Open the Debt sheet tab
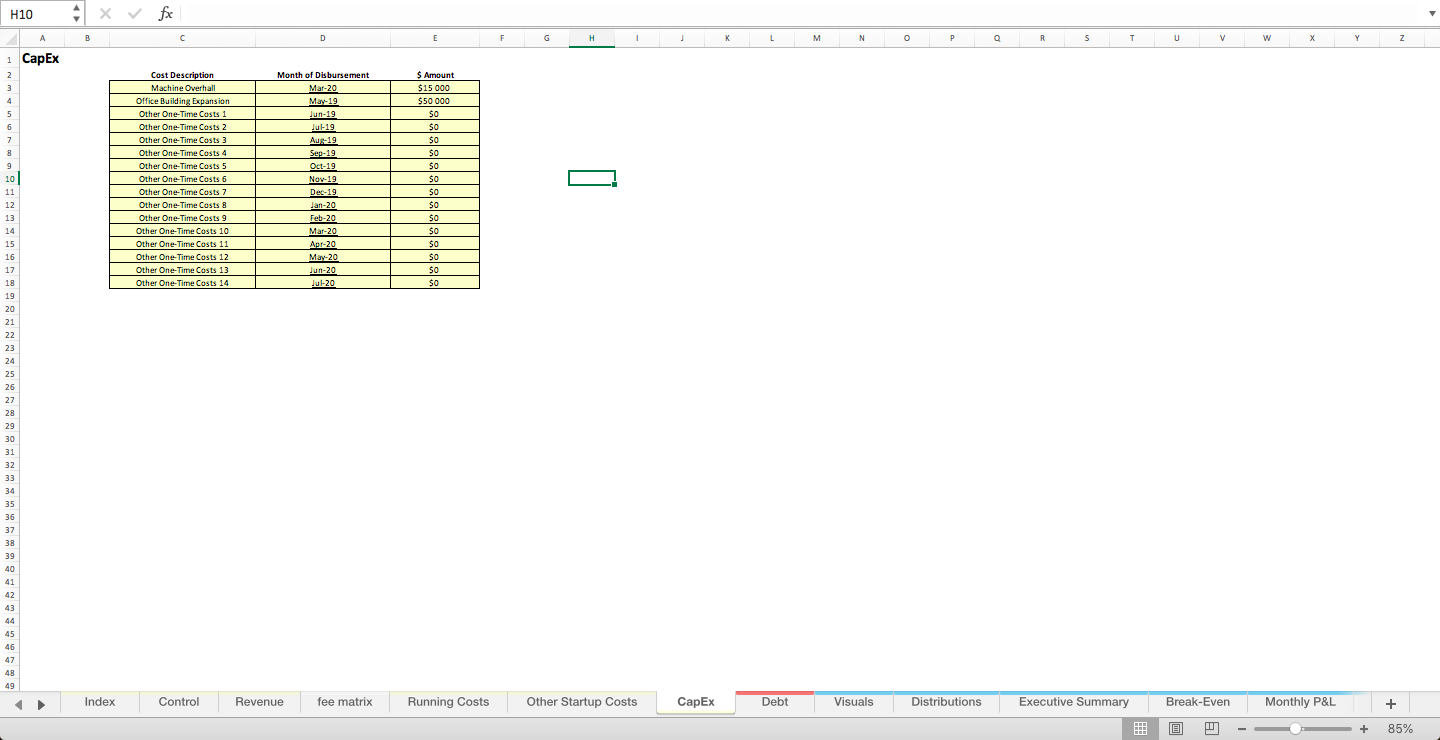The image size is (1440, 740). [774, 701]
